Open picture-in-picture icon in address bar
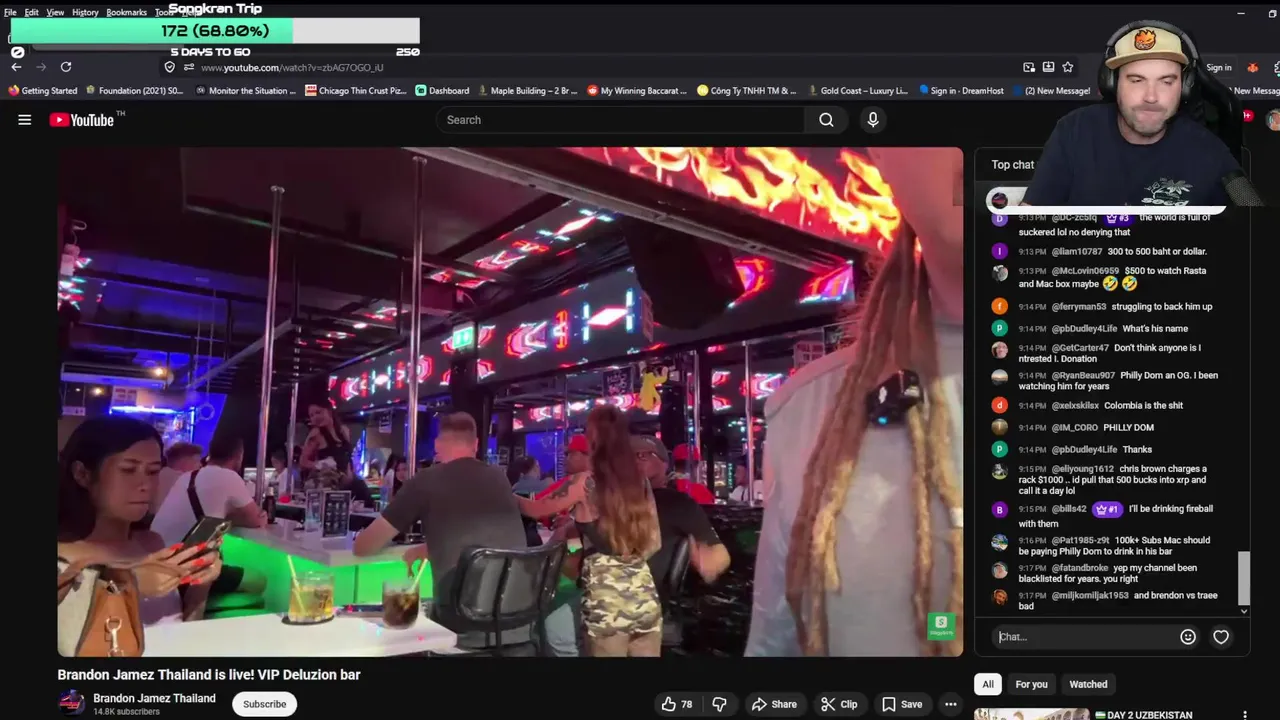The width and height of the screenshot is (1280, 720). coord(1029,67)
